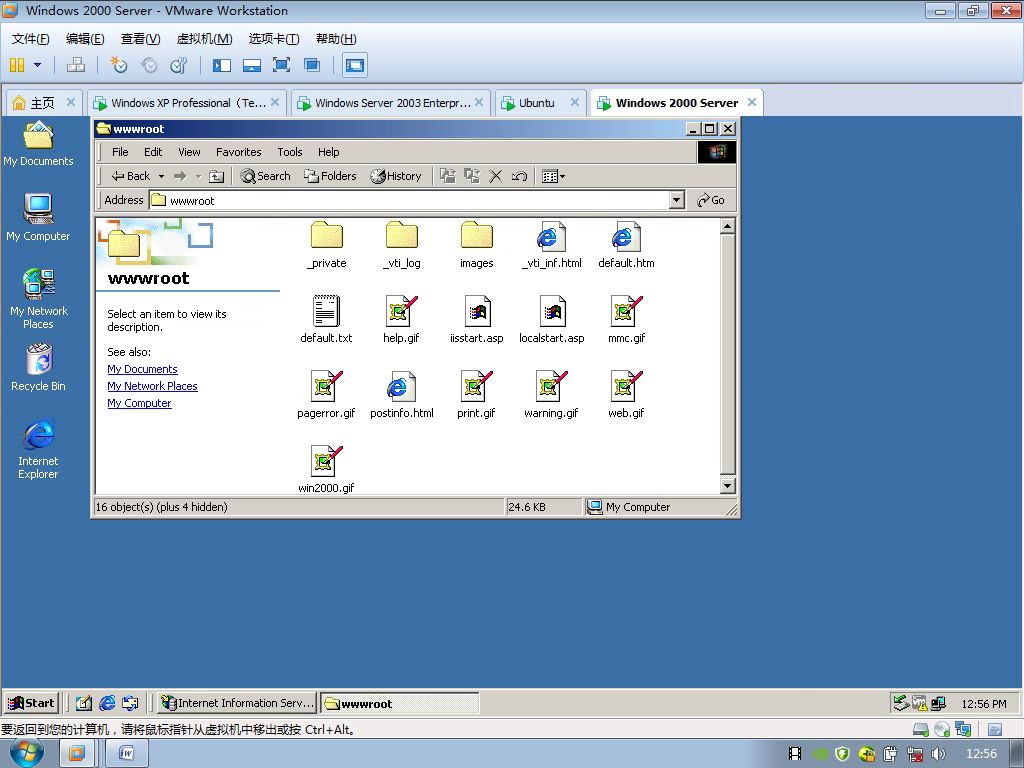
Task: Close the Ubuntu VM tab
Action: tap(575, 102)
